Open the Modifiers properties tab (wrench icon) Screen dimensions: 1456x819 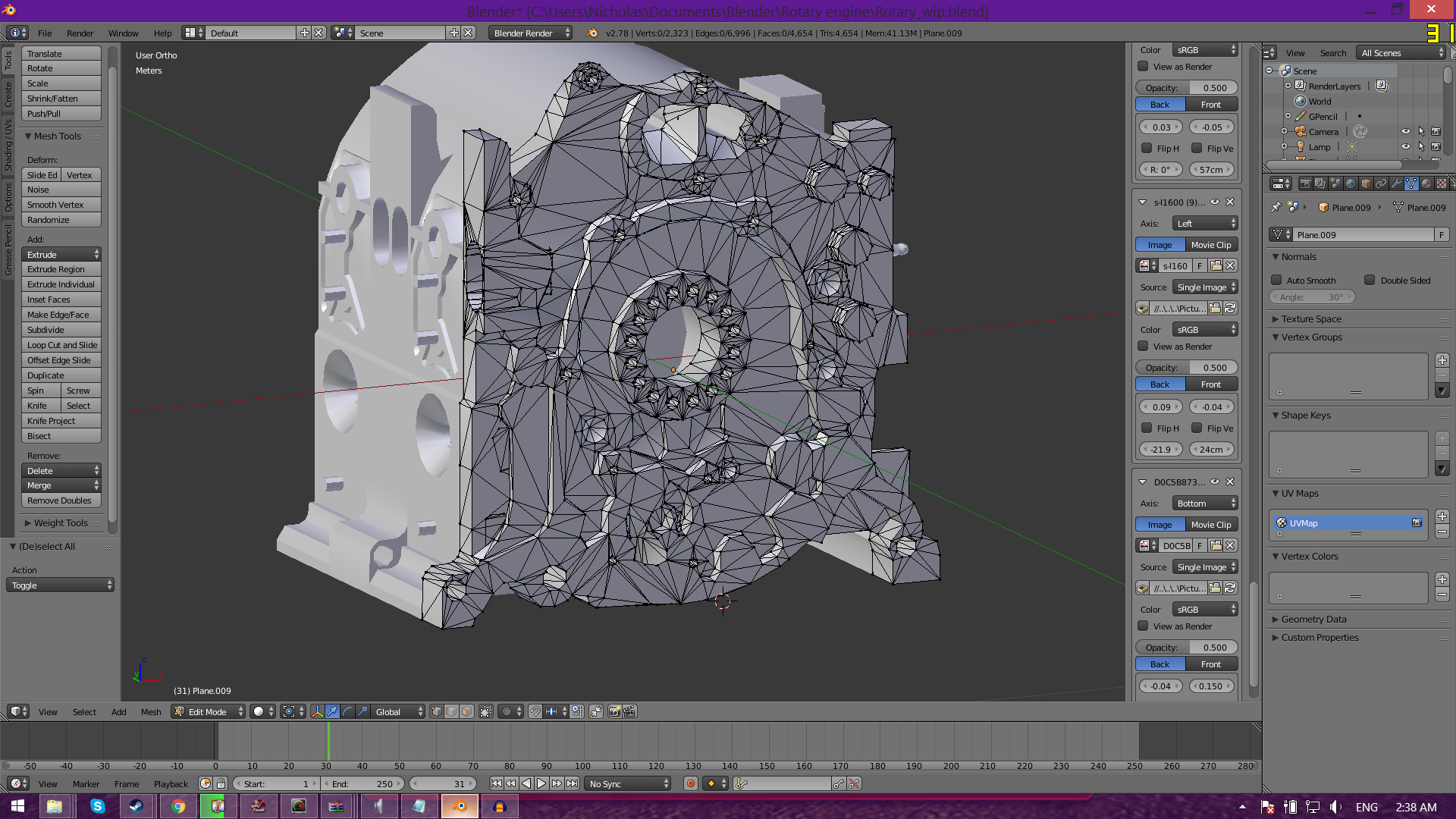tap(1396, 184)
